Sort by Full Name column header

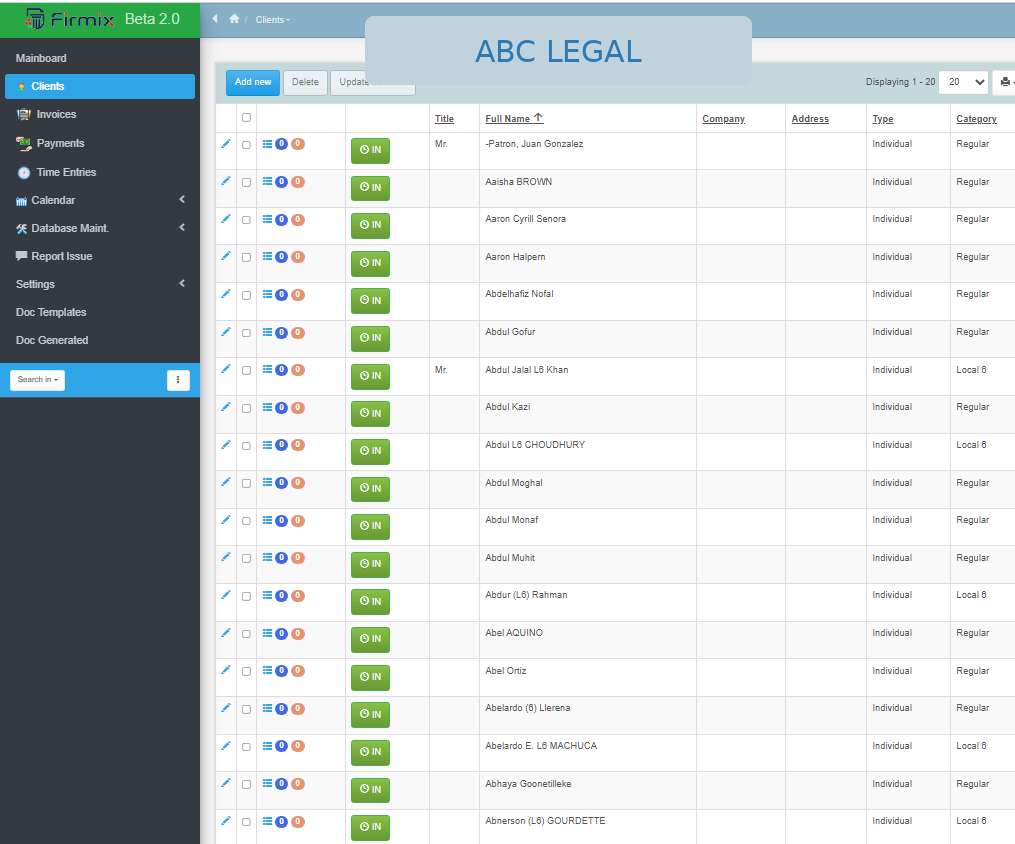pyautogui.click(x=514, y=118)
